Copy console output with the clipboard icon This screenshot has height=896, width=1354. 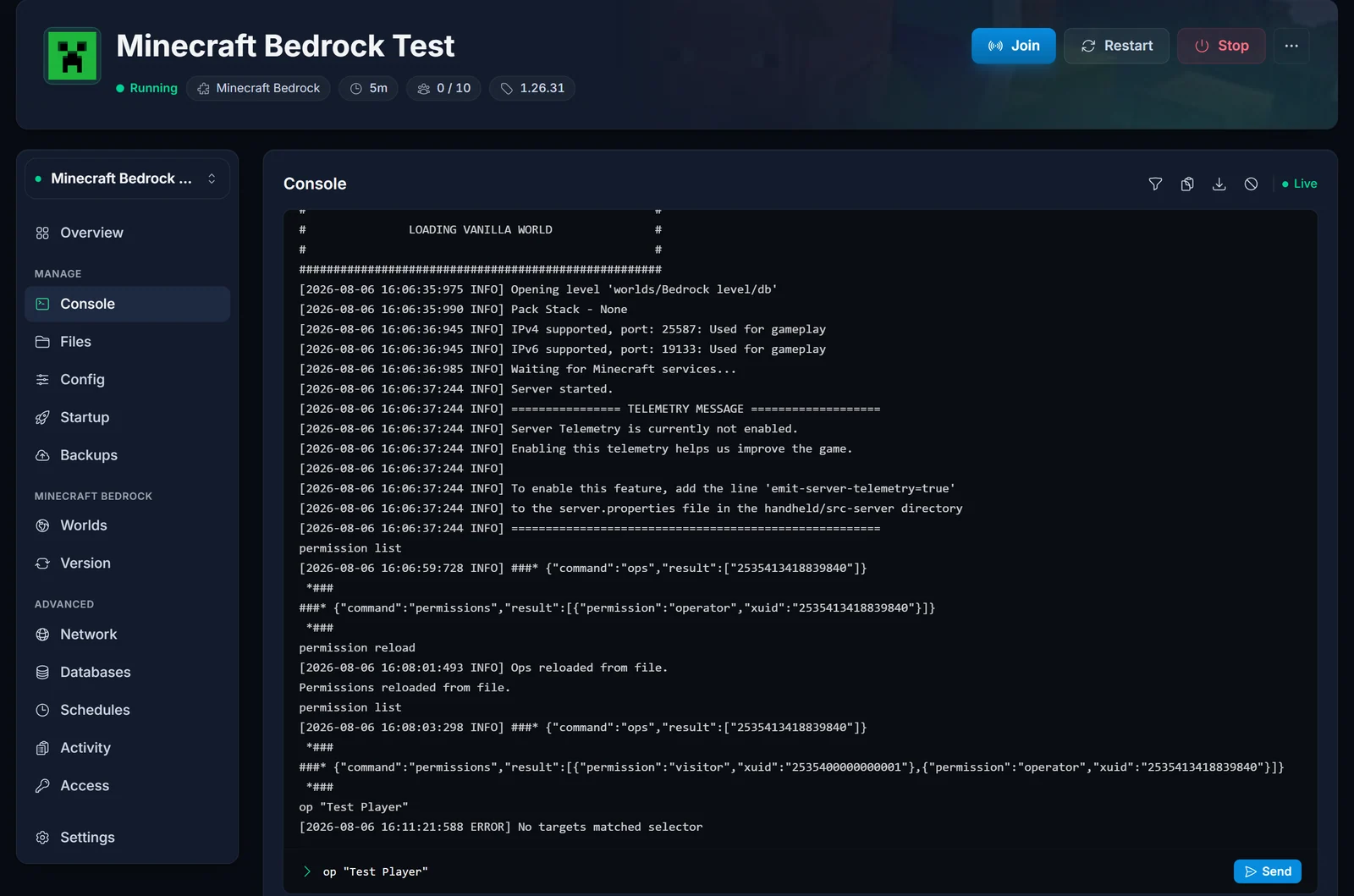click(x=1187, y=184)
